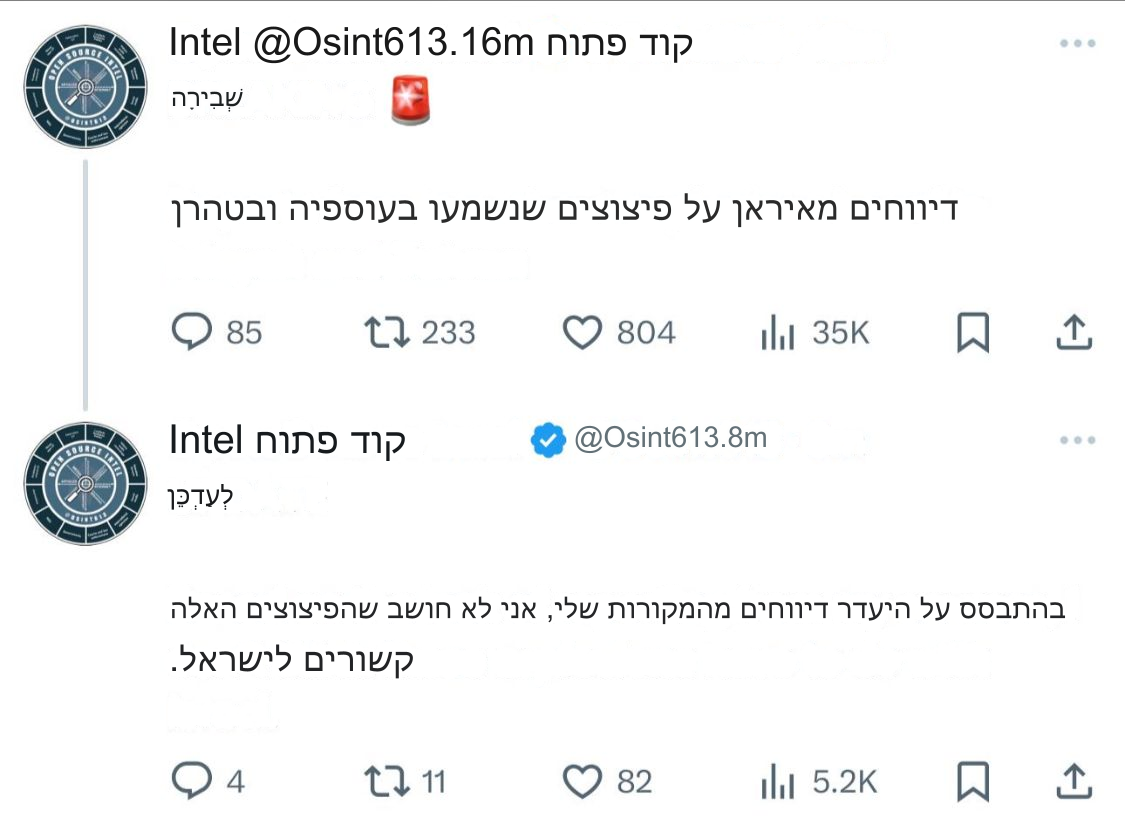Screen dimensions: 1125x832
Task: Share the first tweet
Action: pos(1071,332)
